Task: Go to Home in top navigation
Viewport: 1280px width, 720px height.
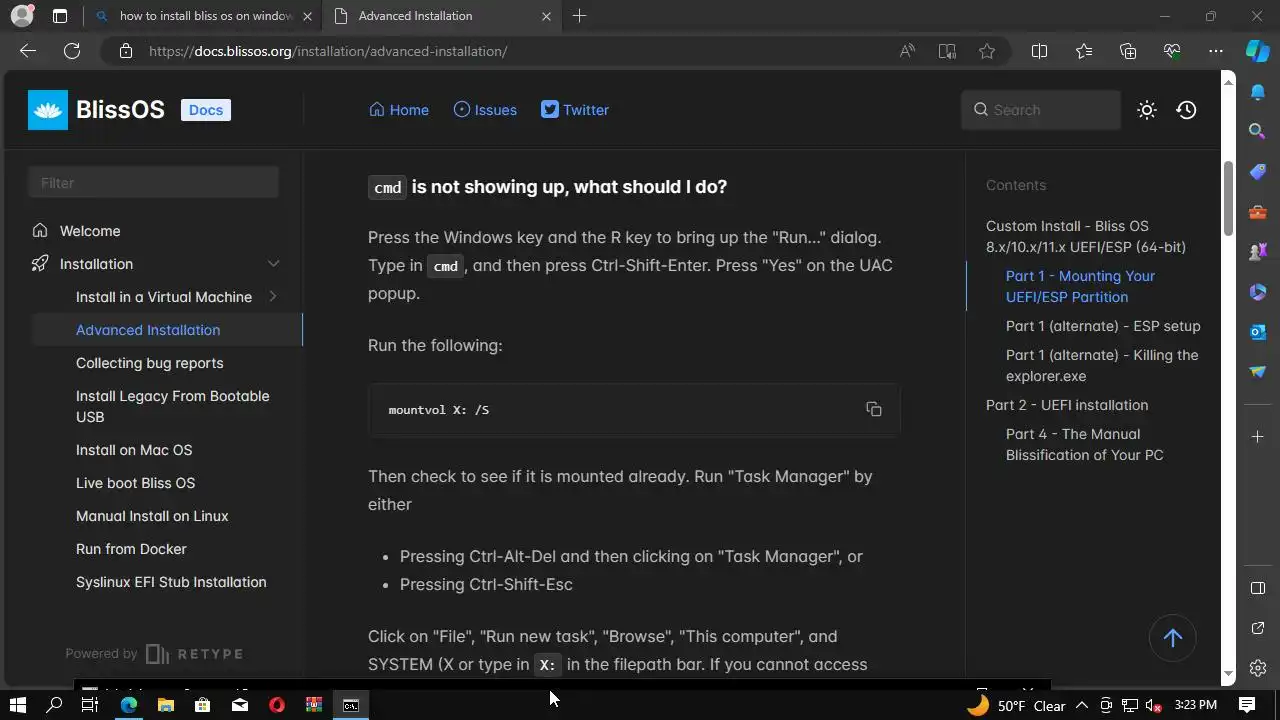Action: tap(399, 110)
